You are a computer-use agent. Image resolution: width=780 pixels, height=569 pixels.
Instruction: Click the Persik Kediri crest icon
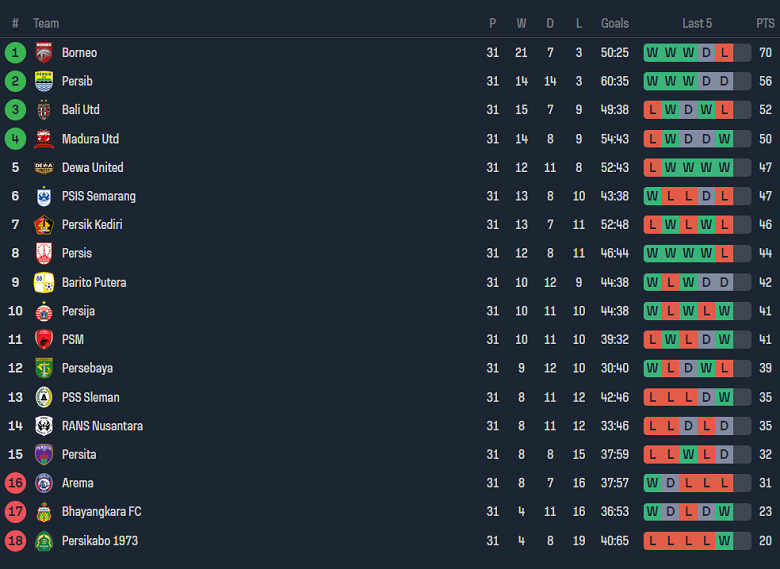point(43,225)
